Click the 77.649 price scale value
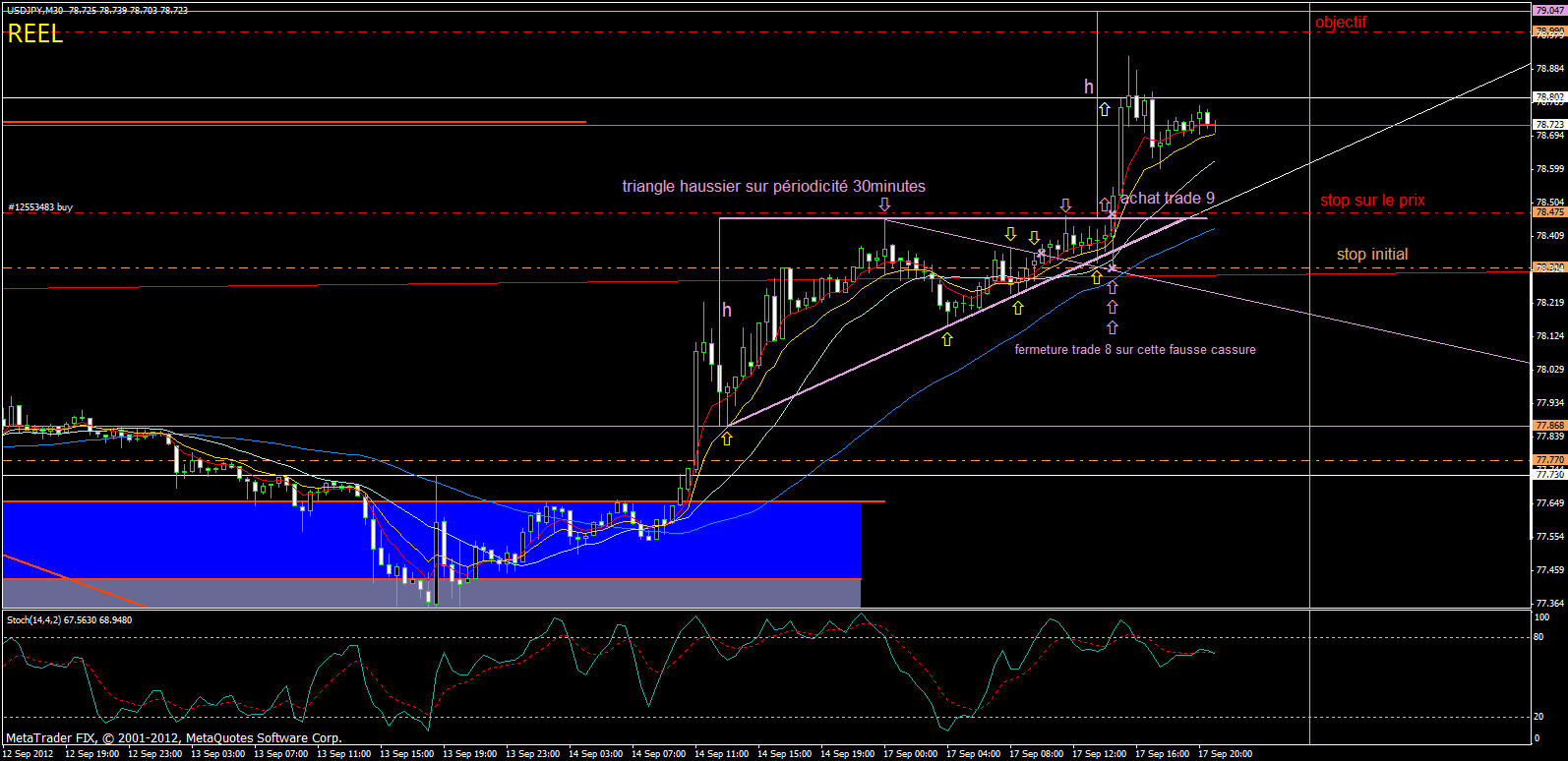Image resolution: width=1568 pixels, height=761 pixels. pyautogui.click(x=1549, y=503)
